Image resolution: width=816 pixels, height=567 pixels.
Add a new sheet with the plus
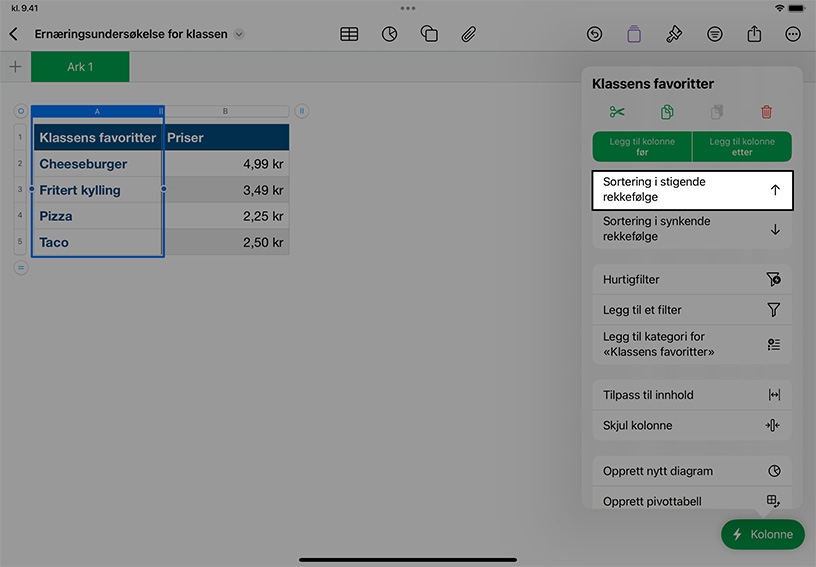click(x=16, y=67)
